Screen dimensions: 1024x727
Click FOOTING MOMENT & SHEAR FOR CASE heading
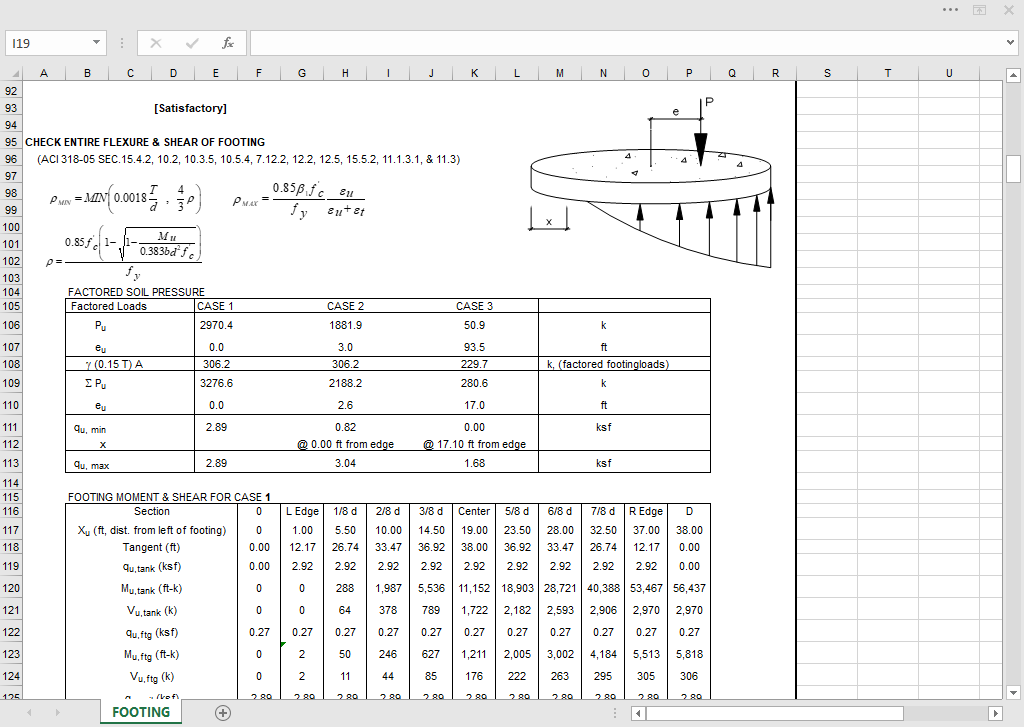point(169,497)
